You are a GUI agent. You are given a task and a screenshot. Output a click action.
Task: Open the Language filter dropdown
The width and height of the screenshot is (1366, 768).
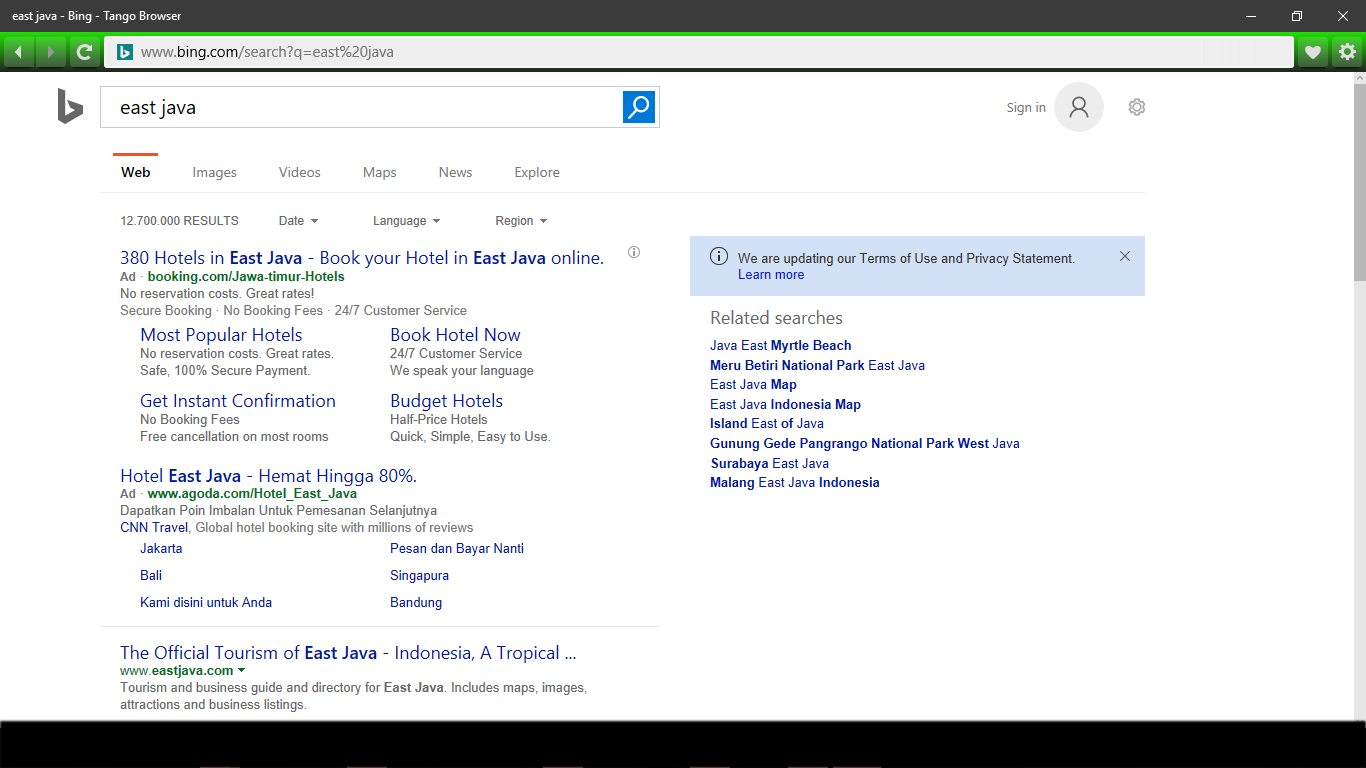click(406, 221)
